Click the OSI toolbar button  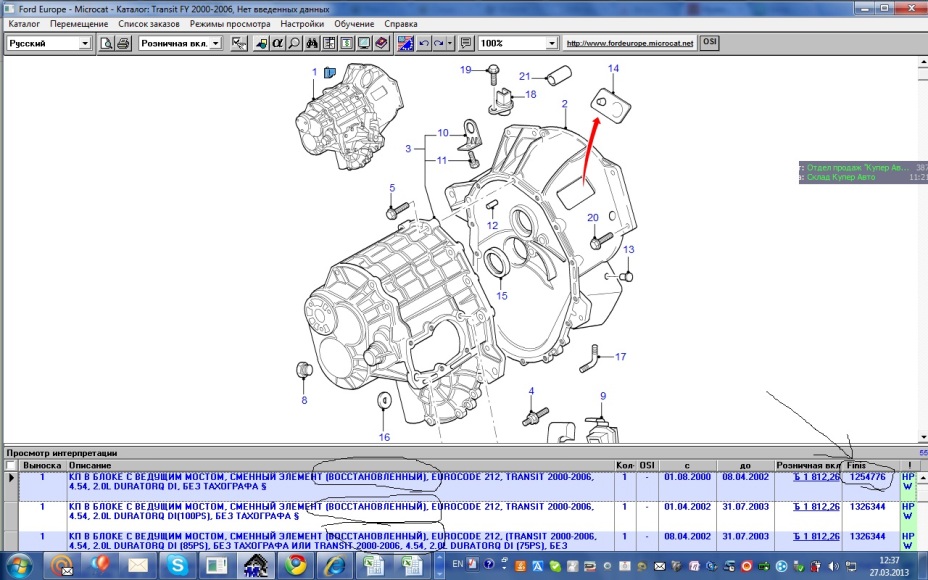[x=710, y=43]
